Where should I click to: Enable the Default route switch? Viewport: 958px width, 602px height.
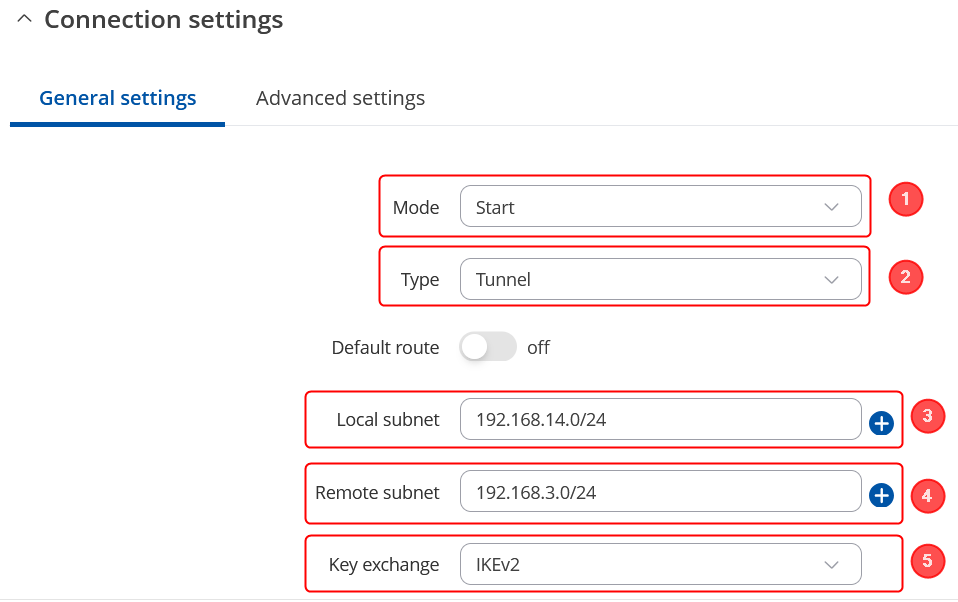pyautogui.click(x=487, y=347)
